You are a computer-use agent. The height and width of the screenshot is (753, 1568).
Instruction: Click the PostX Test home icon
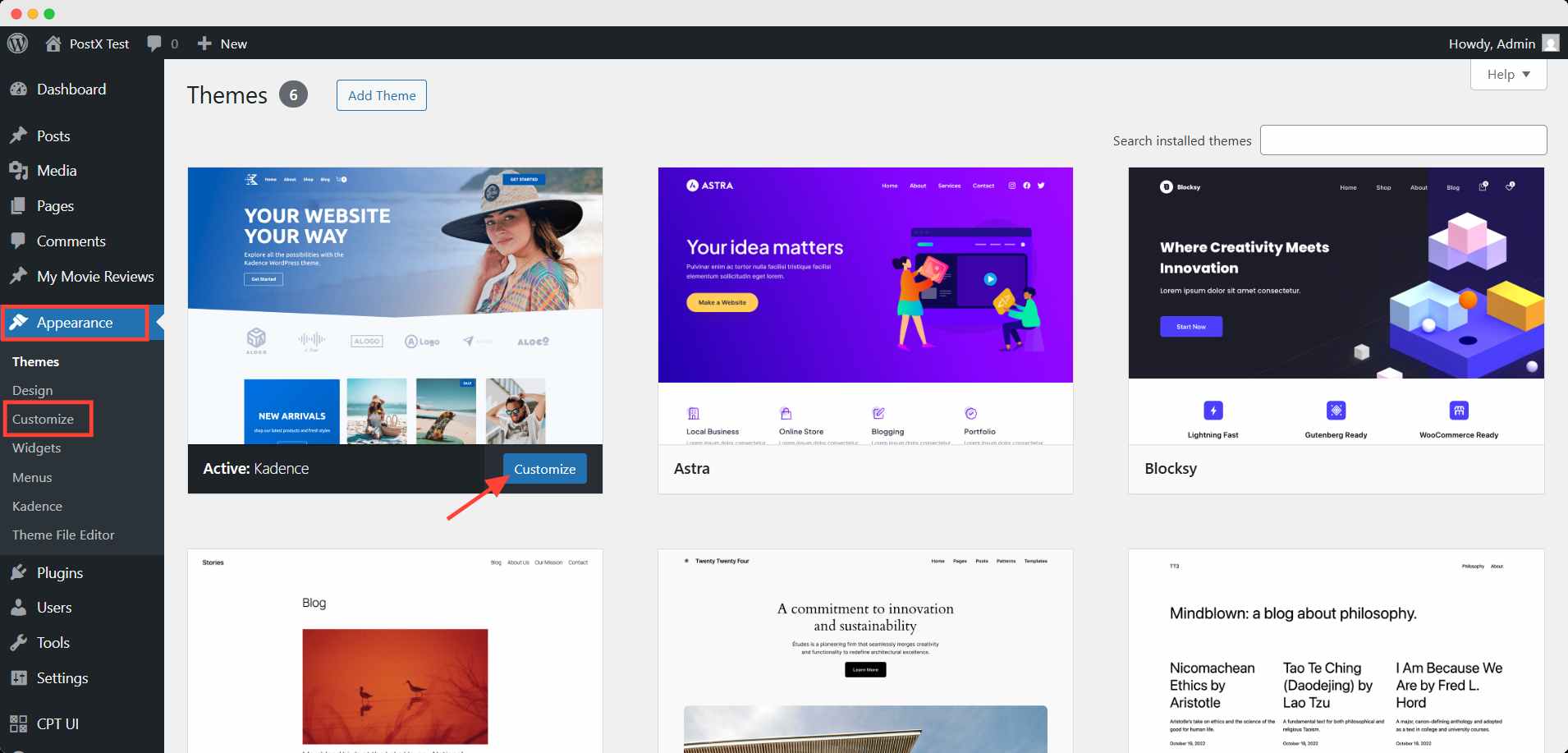pyautogui.click(x=53, y=44)
